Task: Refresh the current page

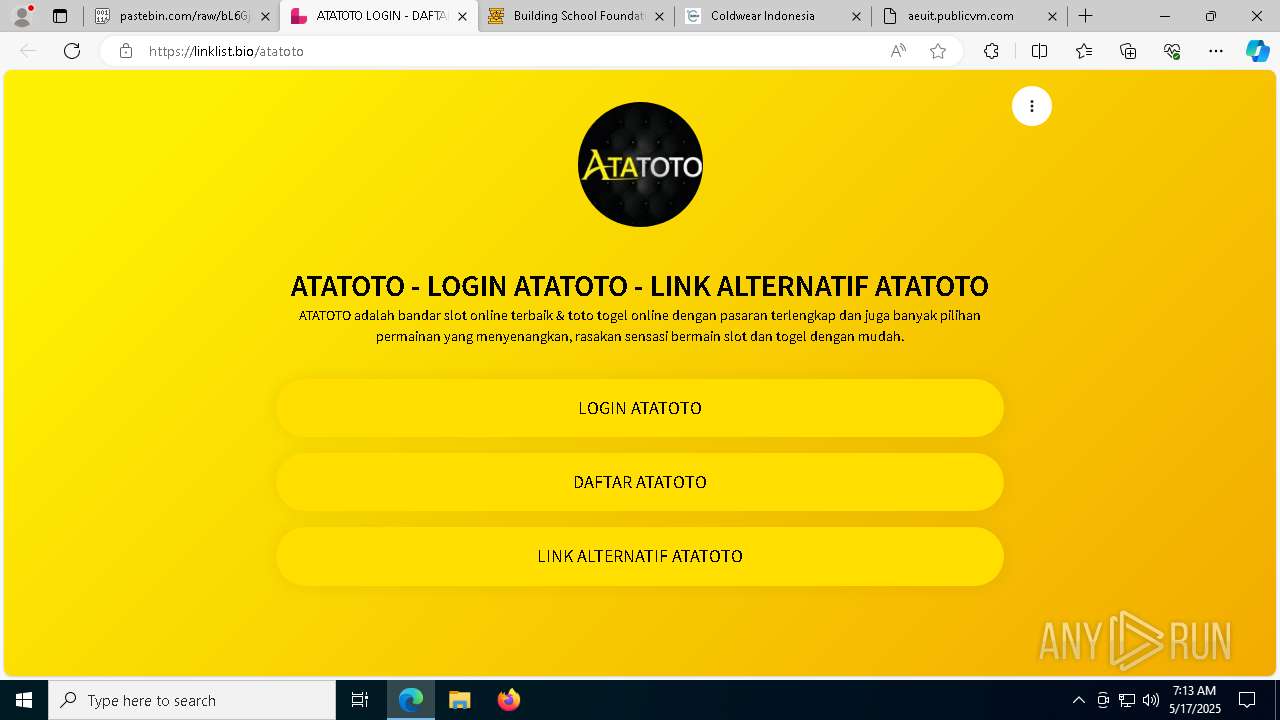Action: pyautogui.click(x=72, y=51)
